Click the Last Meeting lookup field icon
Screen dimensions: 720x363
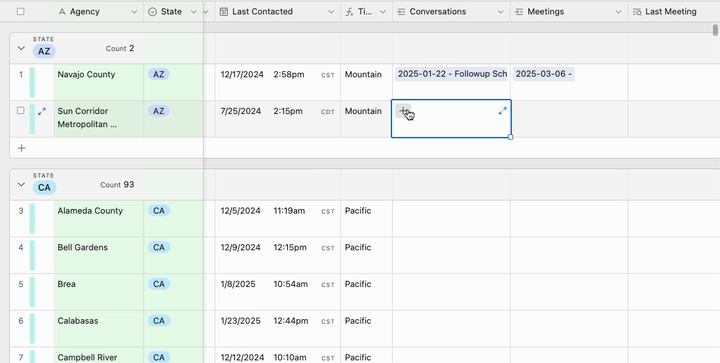click(637, 11)
